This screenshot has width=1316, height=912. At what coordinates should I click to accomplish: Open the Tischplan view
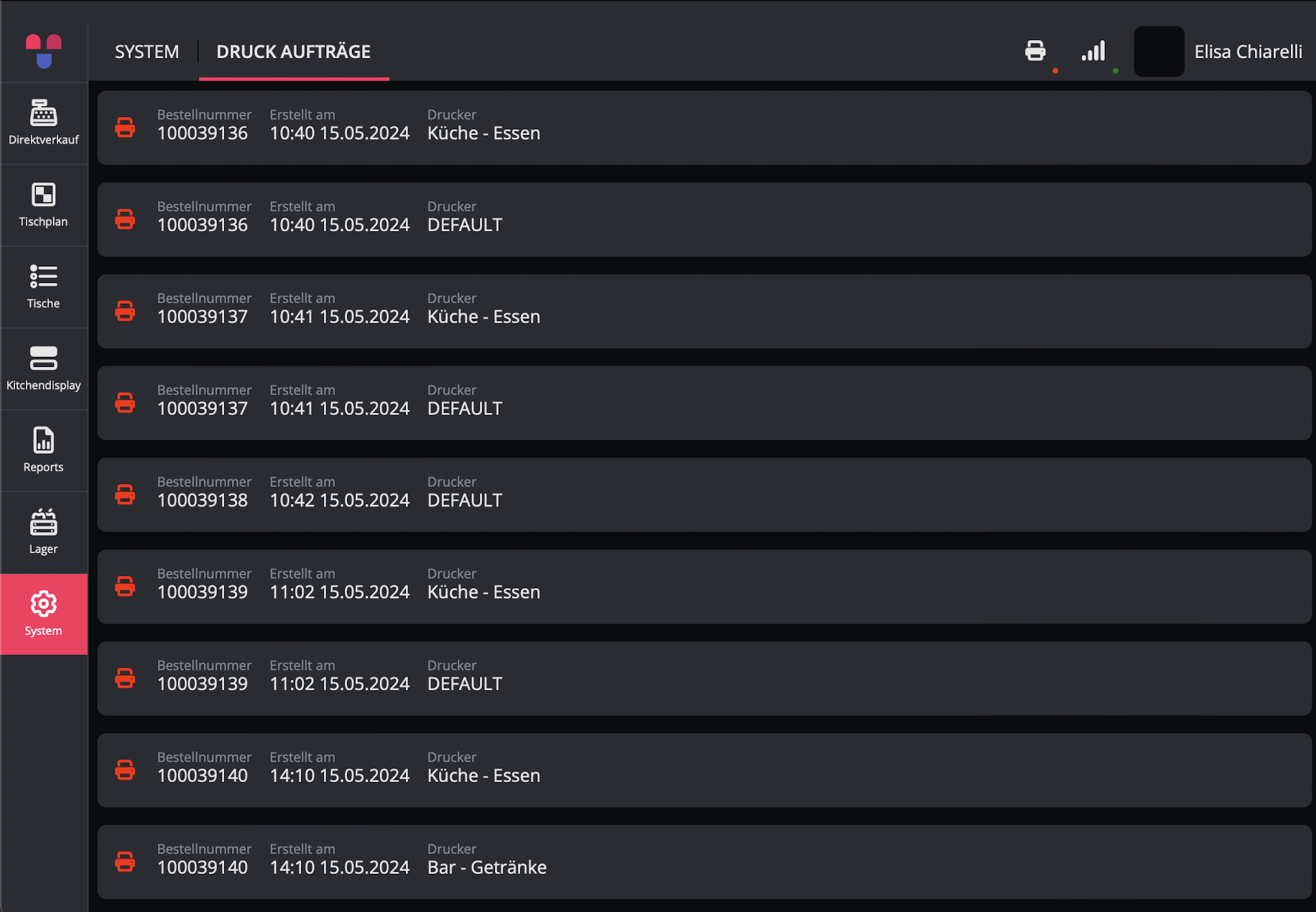click(x=44, y=205)
